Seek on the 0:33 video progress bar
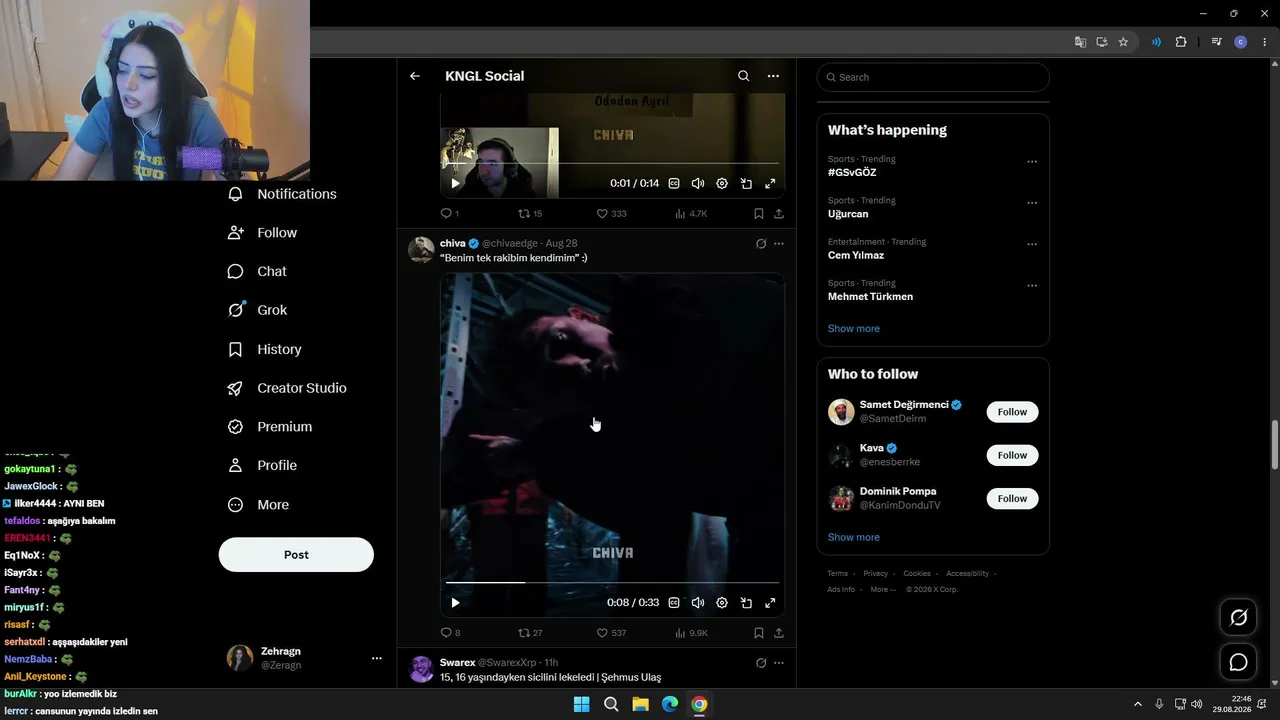Viewport: 1280px width, 720px height. (612, 582)
